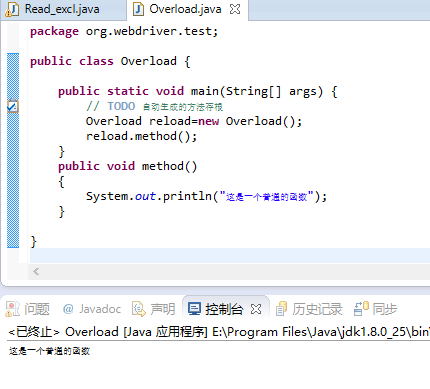Open the 问题 (Problems) view tab
Screen dimensions: 430x389
(x=27, y=309)
